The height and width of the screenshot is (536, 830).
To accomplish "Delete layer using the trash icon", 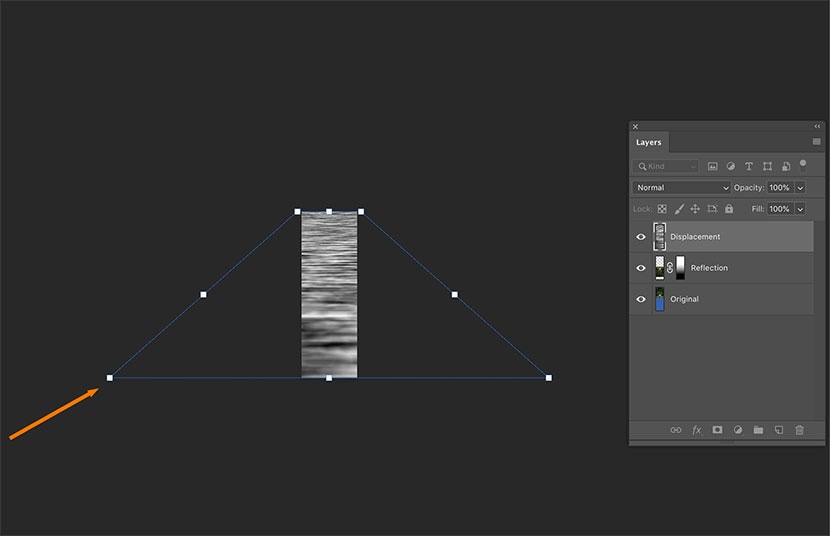I will [x=799, y=430].
